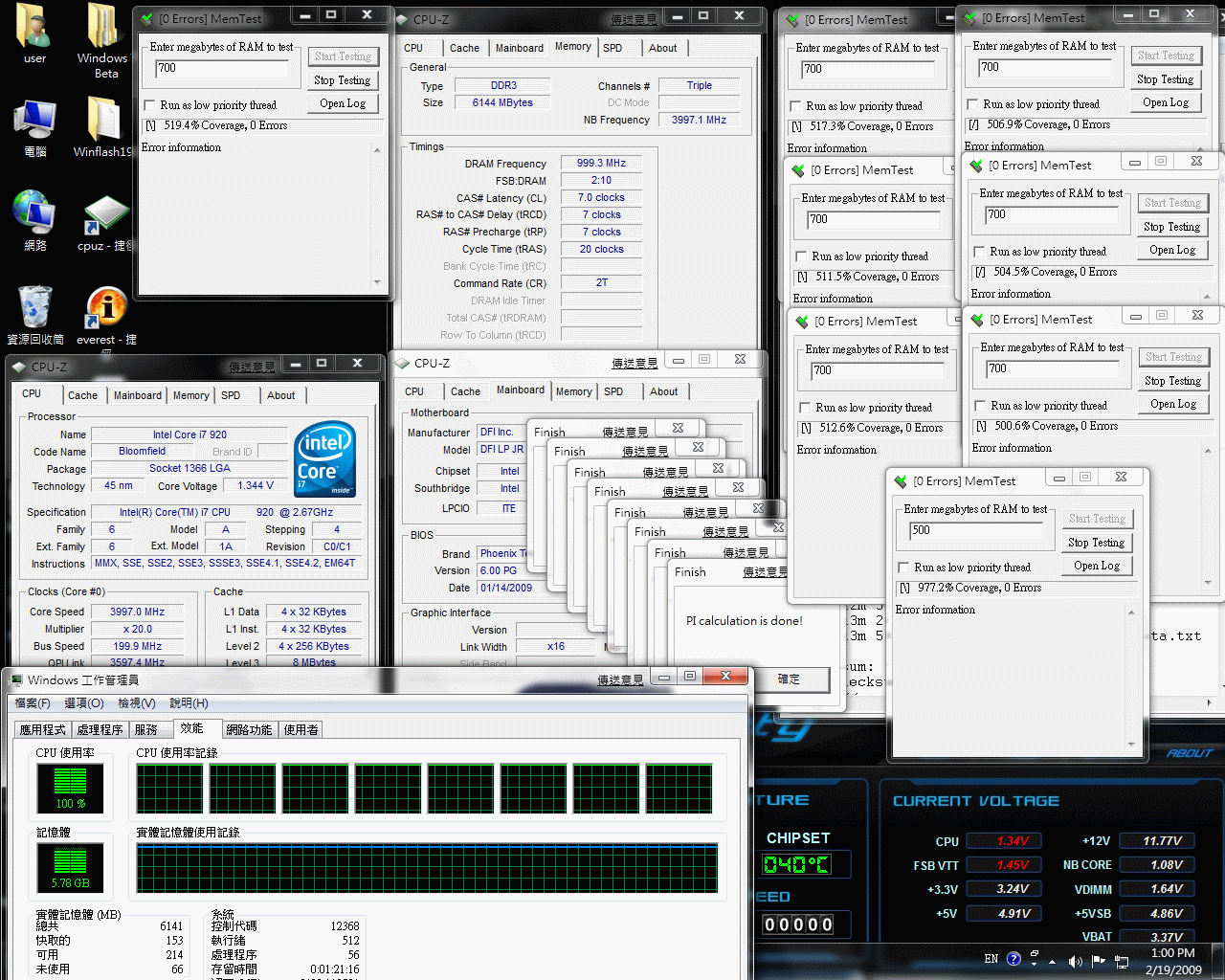Screen dimensions: 1225x980
Task: Click the blue language bar help icon
Action: tap(1013, 958)
